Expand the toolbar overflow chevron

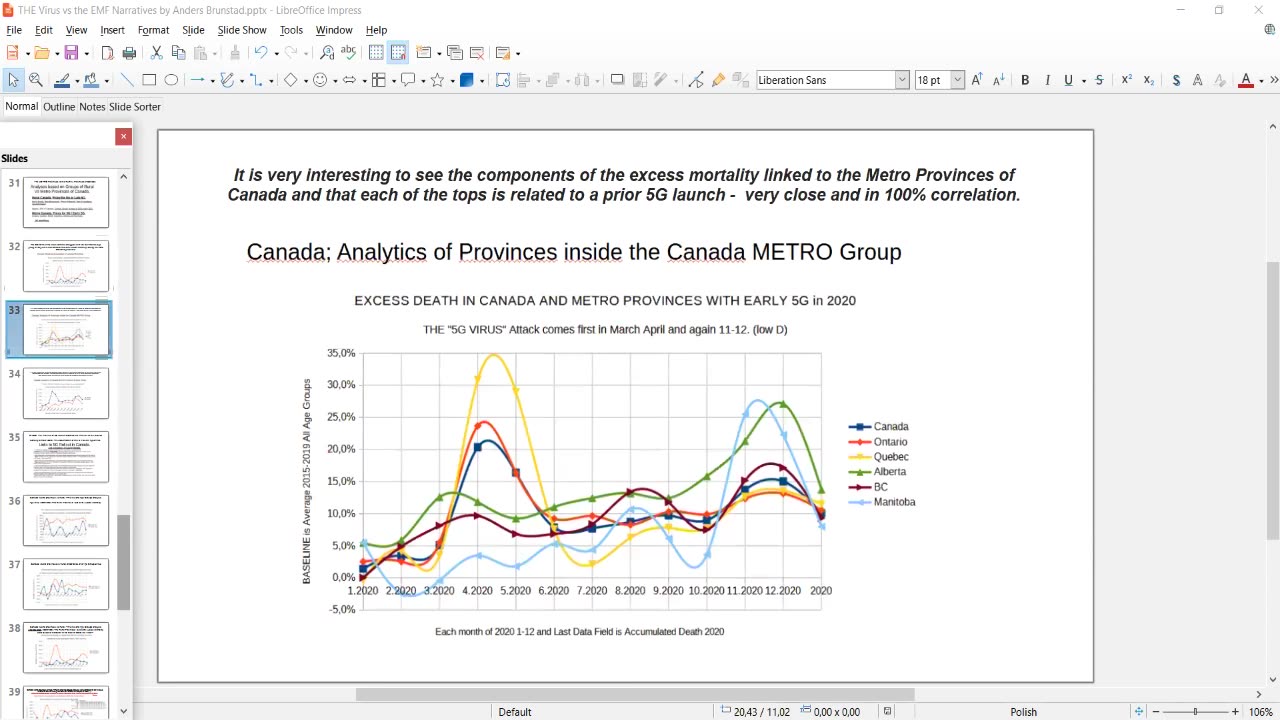1274,80
